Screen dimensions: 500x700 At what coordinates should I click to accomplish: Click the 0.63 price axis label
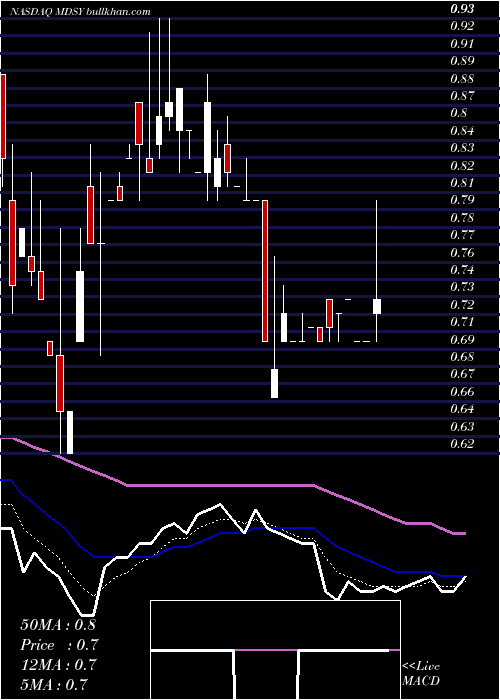(x=461, y=426)
